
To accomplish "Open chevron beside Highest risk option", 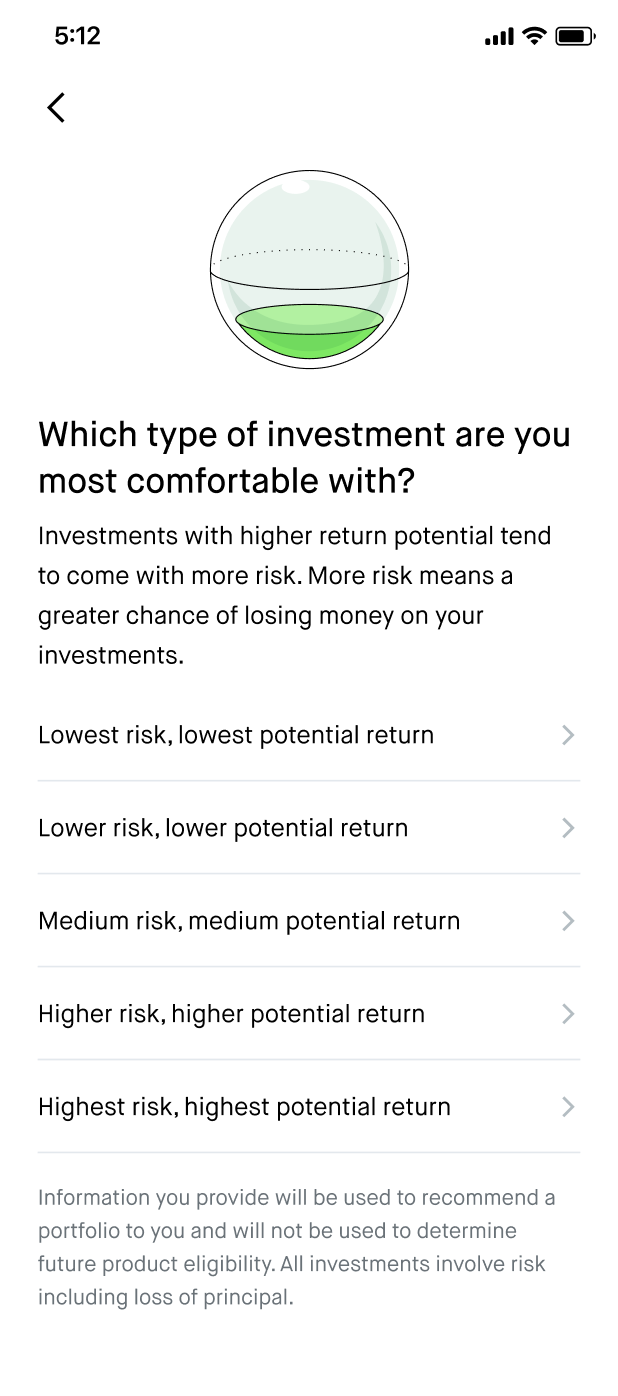I will click(568, 1107).
